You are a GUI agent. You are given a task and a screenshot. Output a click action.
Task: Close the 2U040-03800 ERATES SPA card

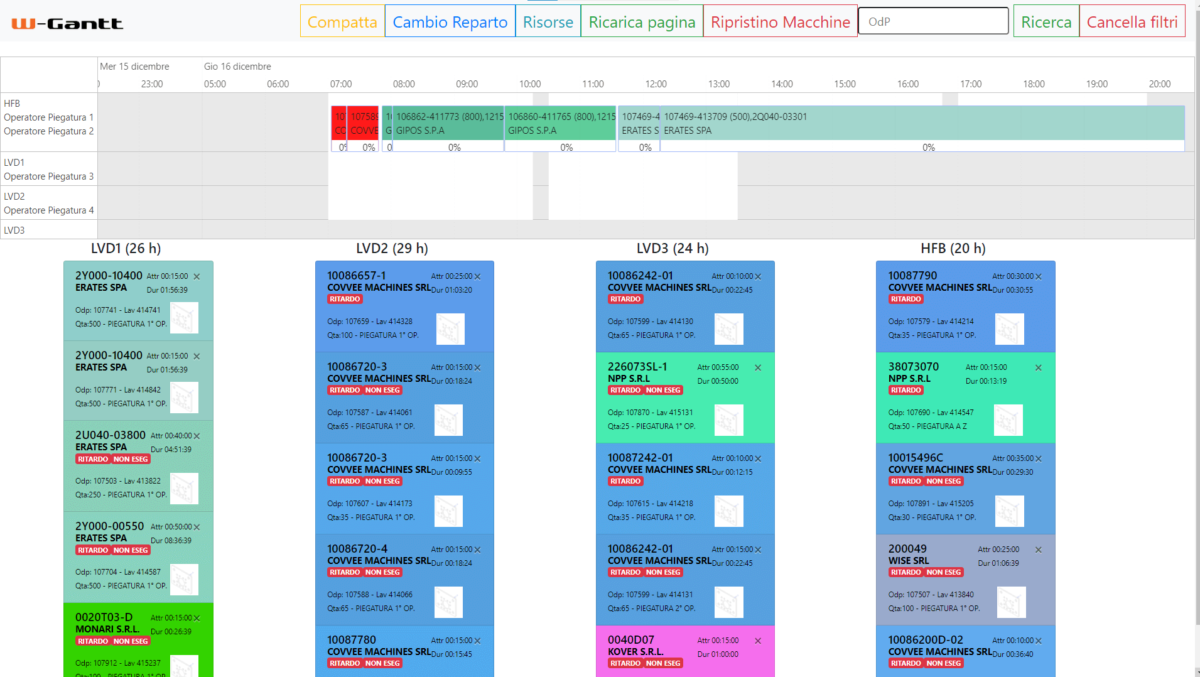pyautogui.click(x=196, y=435)
